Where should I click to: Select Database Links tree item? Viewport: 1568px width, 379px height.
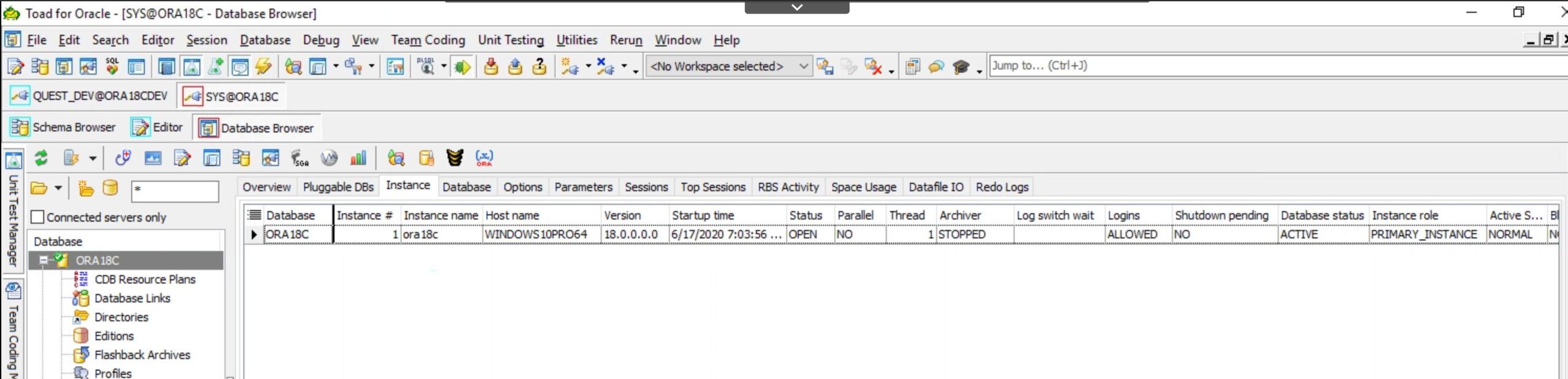pos(132,298)
